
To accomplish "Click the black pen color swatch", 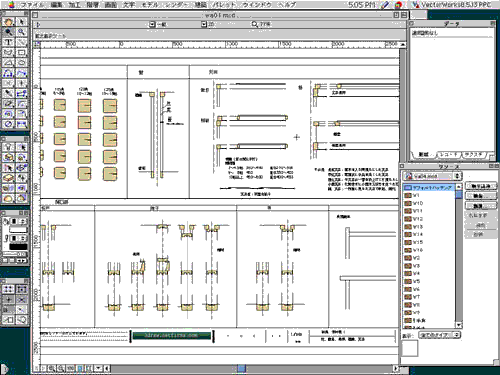I will (18, 247).
